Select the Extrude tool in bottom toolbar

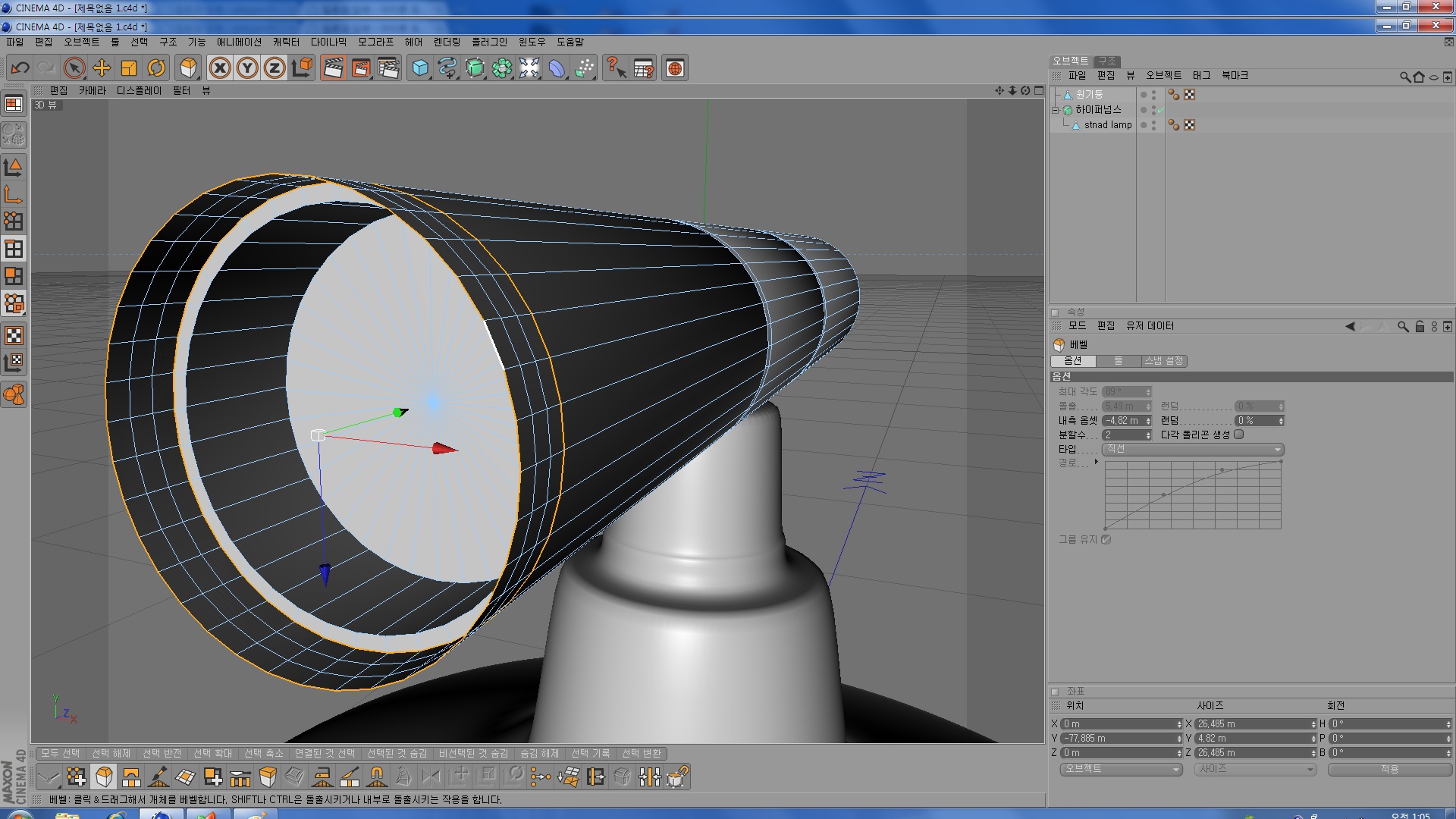coord(268,777)
